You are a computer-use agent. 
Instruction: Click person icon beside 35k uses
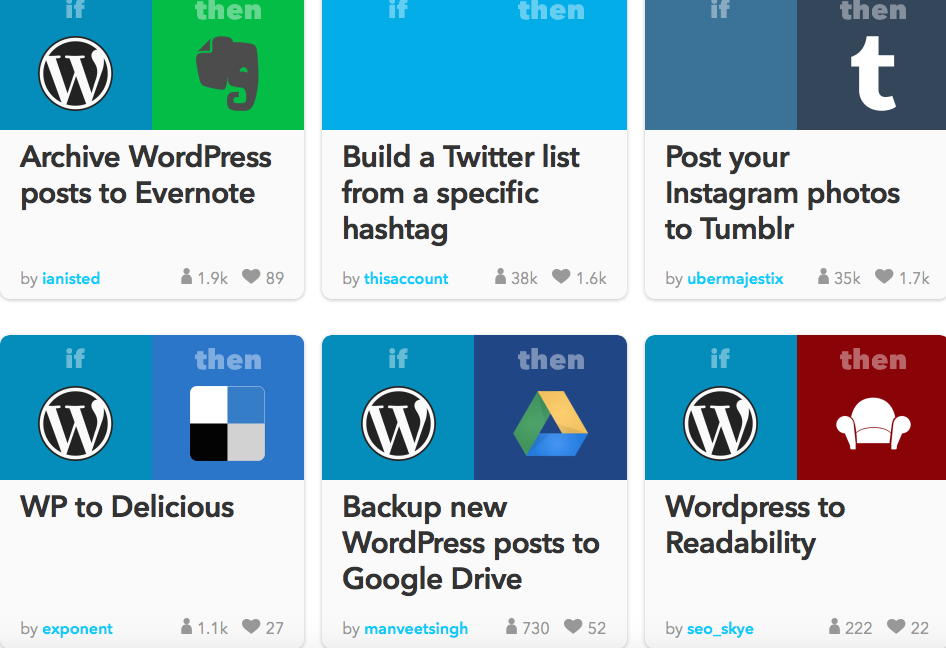[823, 276]
